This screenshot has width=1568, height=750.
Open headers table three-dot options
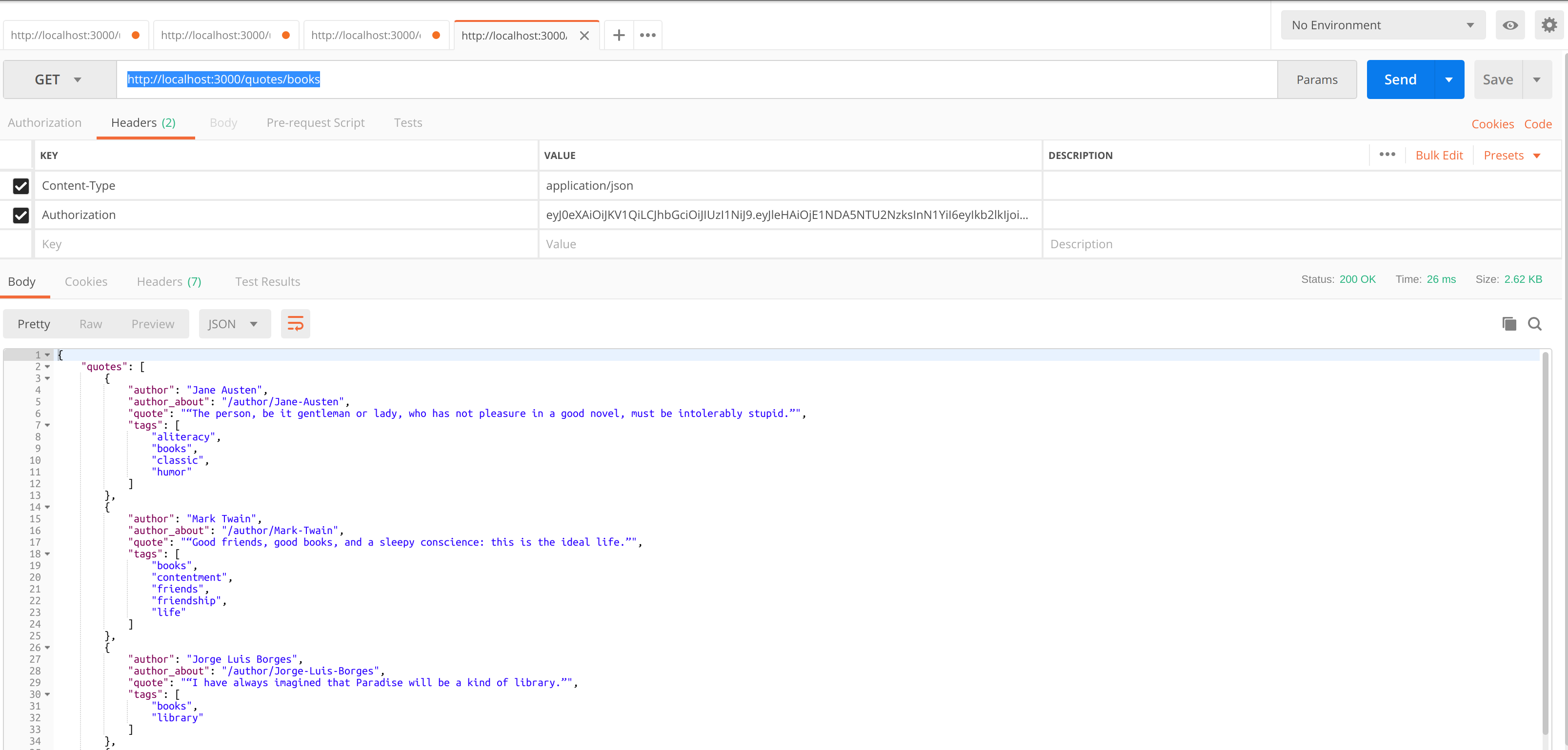pyautogui.click(x=1387, y=155)
